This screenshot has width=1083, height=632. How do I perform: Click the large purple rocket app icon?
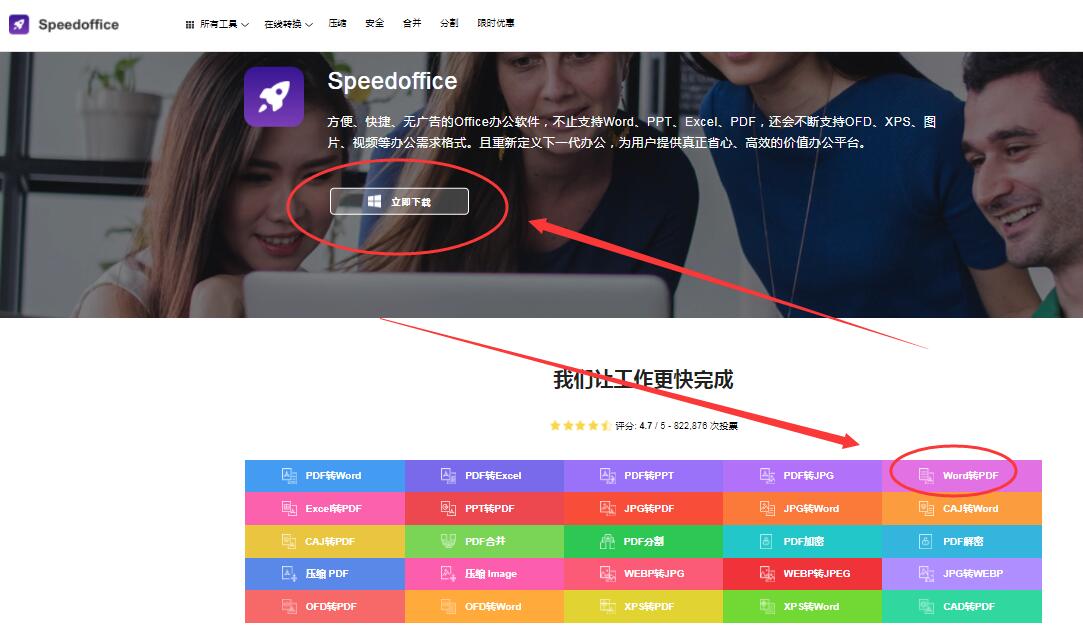[274, 97]
